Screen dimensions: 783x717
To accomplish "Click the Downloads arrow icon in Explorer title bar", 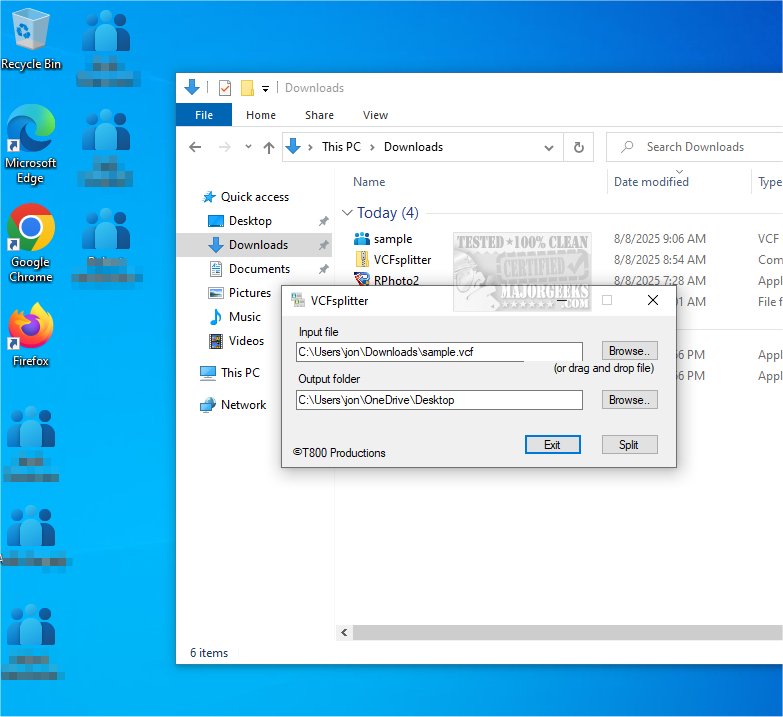I will click(x=192, y=87).
